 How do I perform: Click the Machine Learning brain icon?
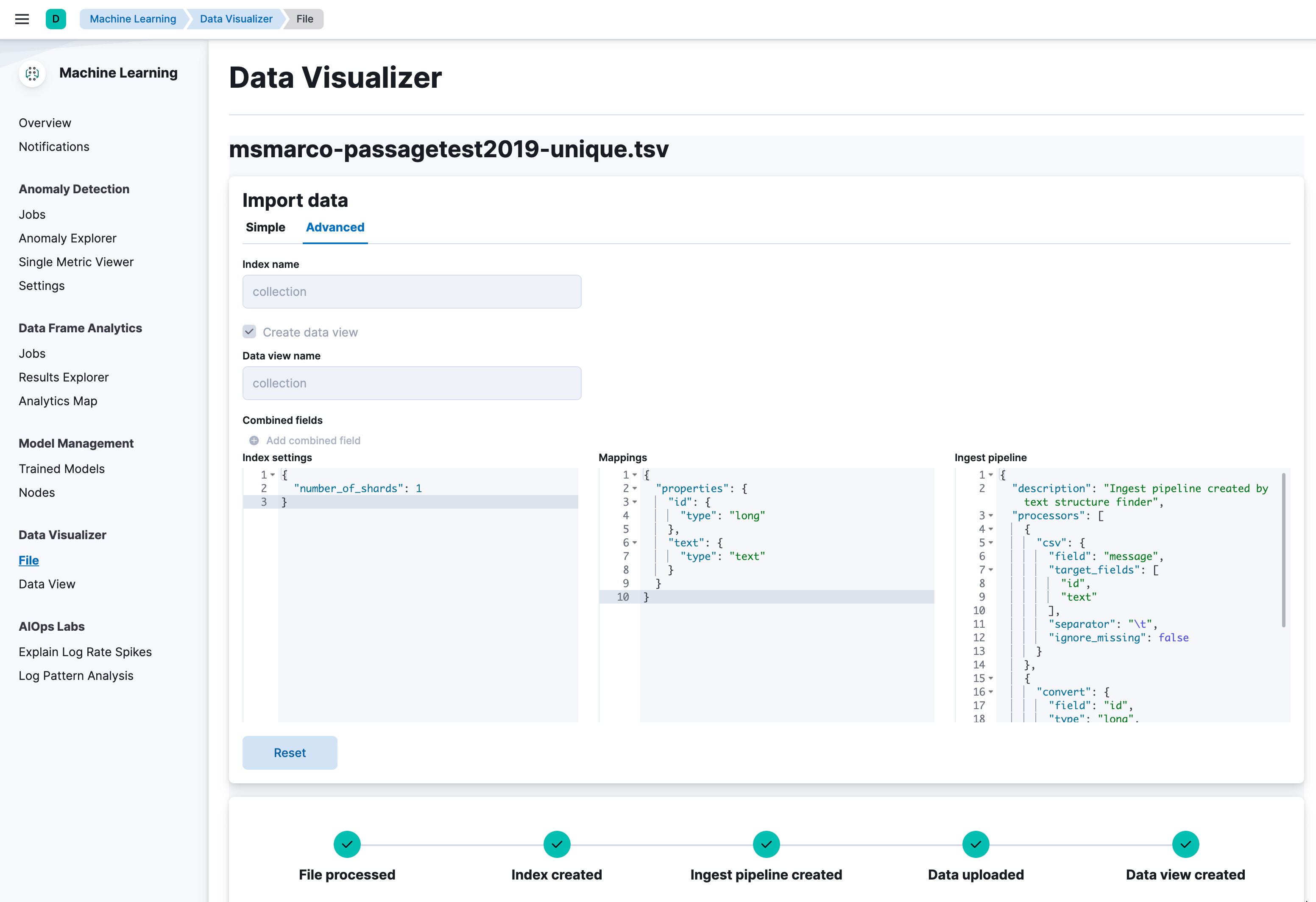click(x=32, y=73)
